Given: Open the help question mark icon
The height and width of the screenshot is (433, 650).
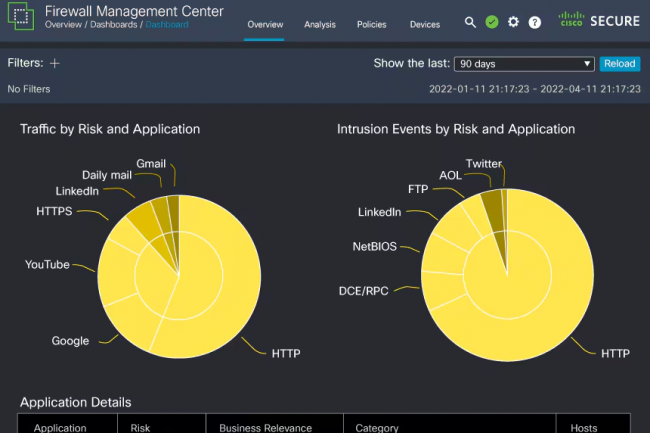Looking at the screenshot, I should coord(535,22).
